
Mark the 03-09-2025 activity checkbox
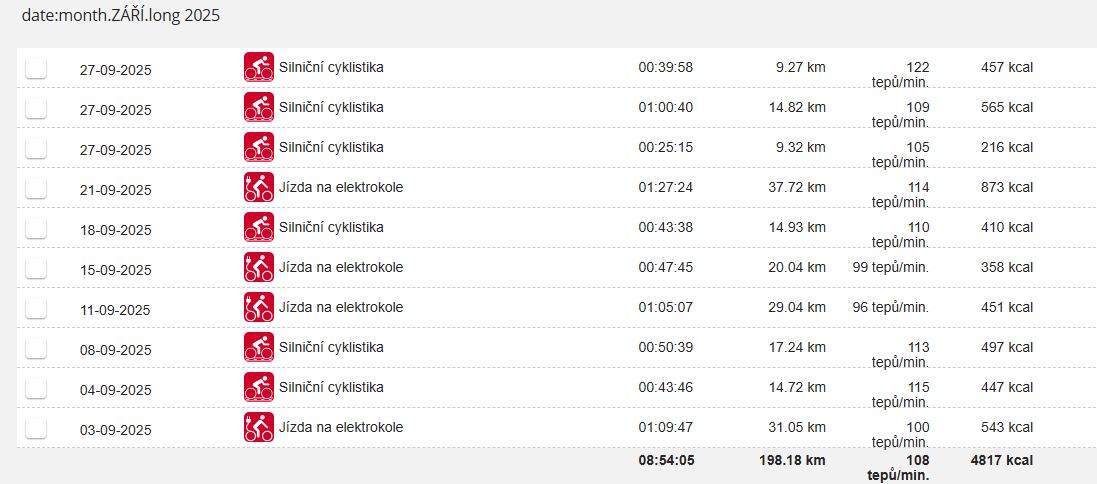pyautogui.click(x=36, y=428)
